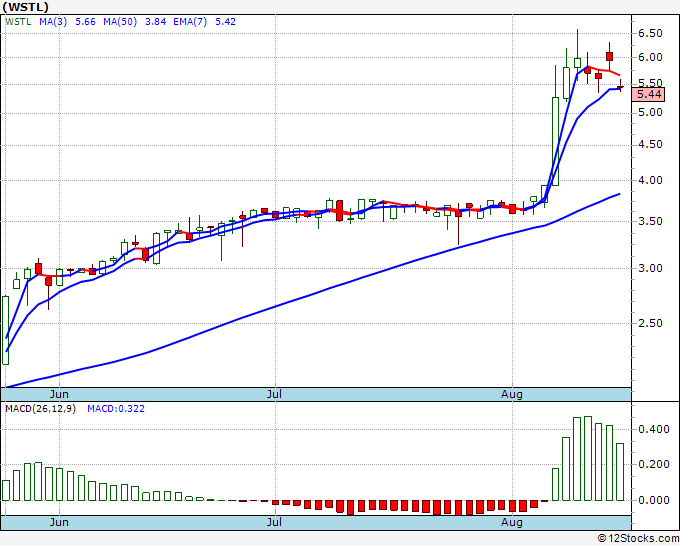Click the 0.200 MACD axis label
This screenshot has width=680, height=546.
point(654,464)
